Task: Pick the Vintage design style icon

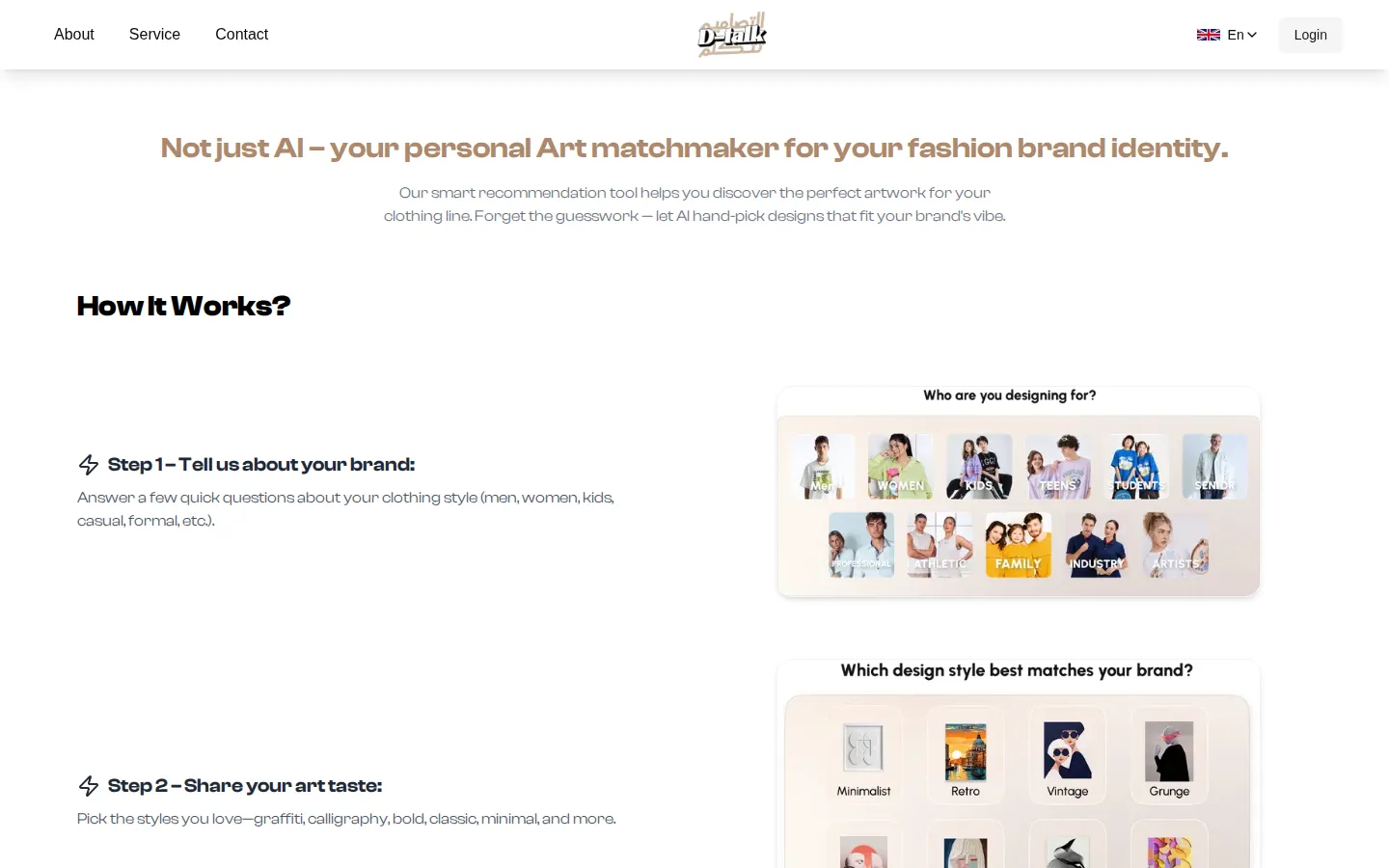Action: 1067,750
